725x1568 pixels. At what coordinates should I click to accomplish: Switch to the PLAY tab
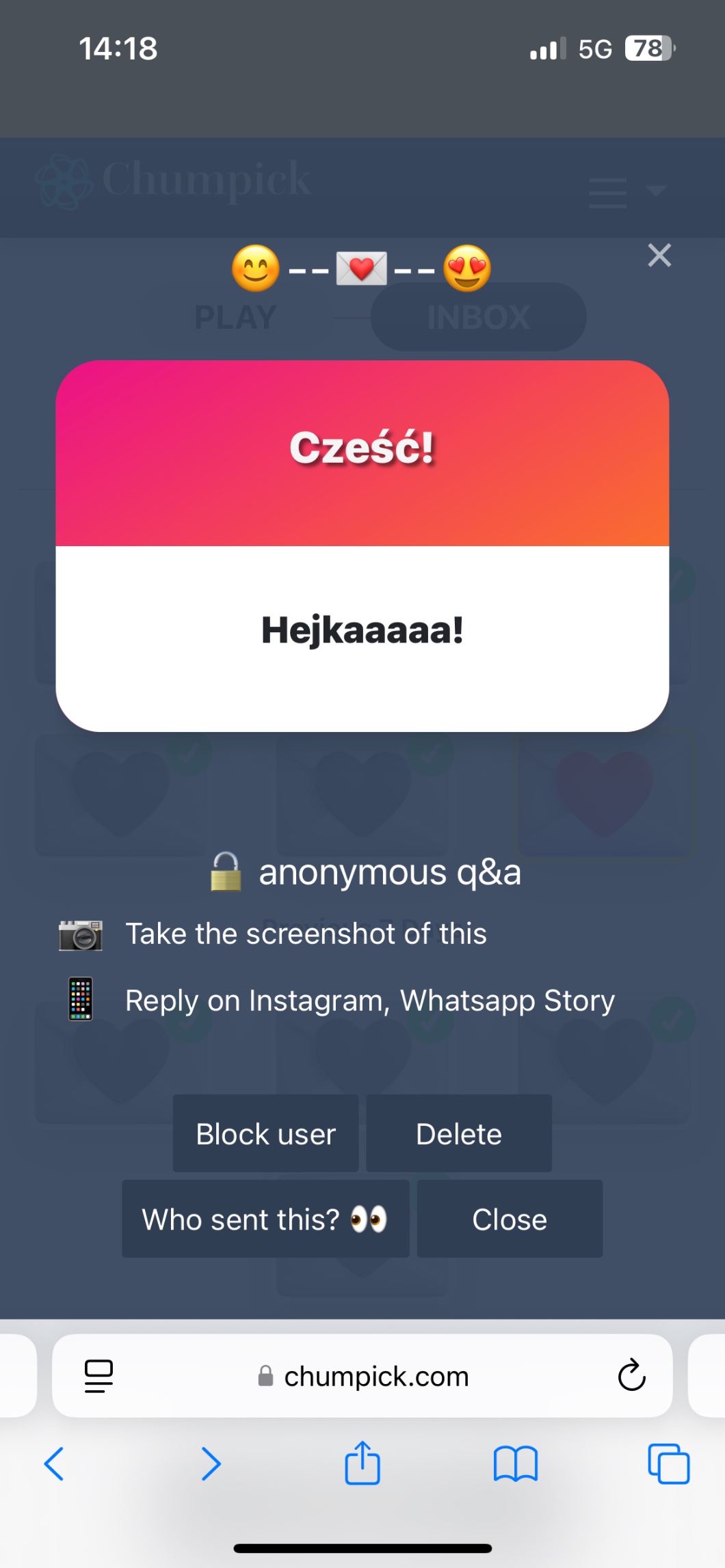pos(235,317)
